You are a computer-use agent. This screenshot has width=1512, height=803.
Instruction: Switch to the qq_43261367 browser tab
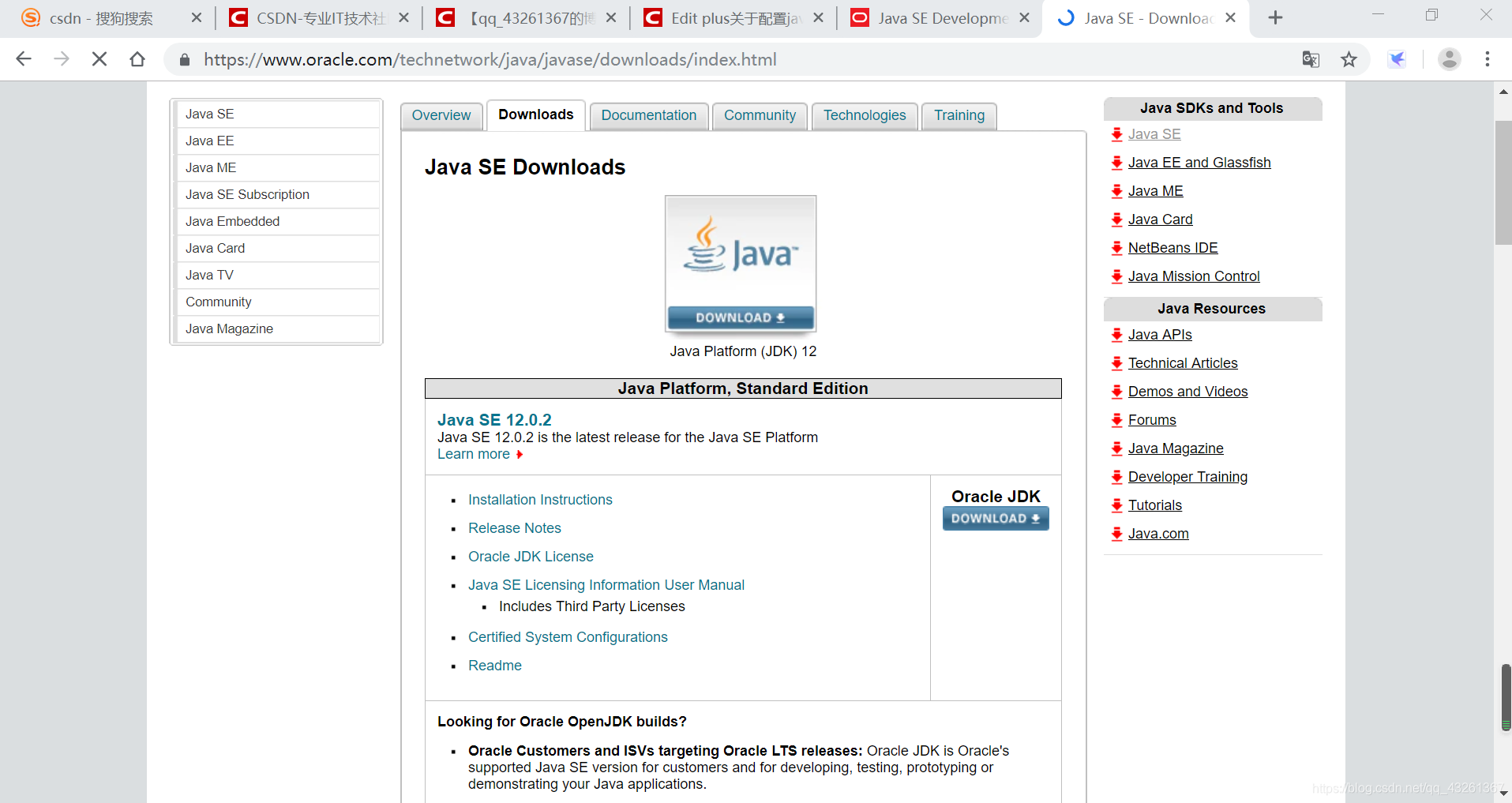pos(527,18)
